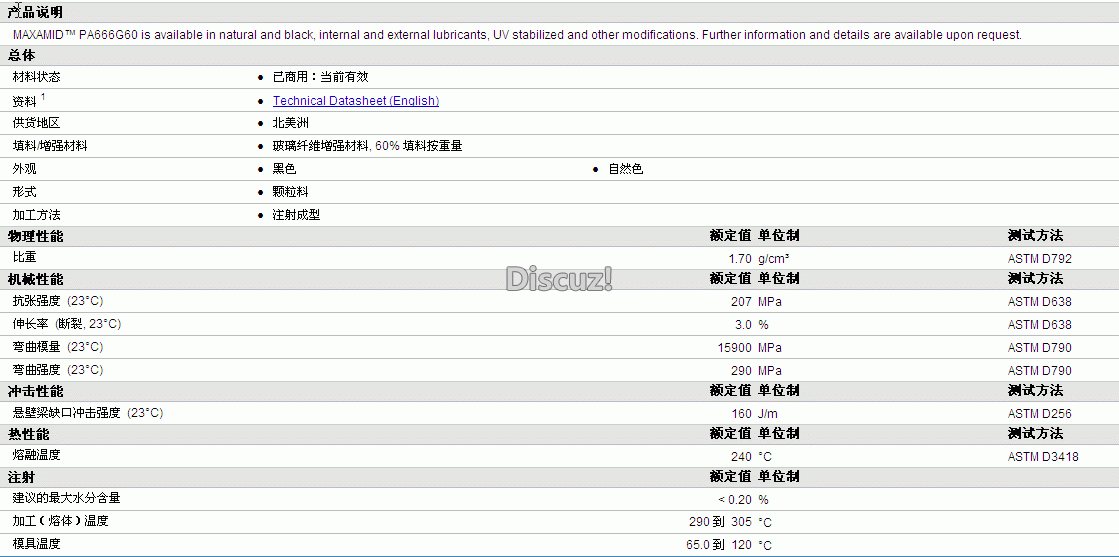Open the Technical Datasheet (English) link
1119x557 pixels.
(355, 101)
